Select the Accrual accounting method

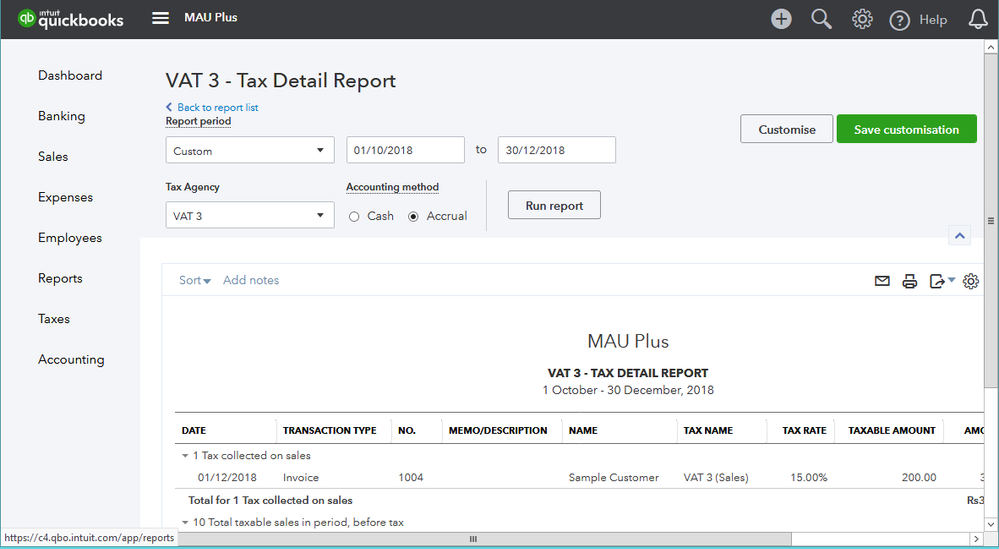(x=413, y=217)
